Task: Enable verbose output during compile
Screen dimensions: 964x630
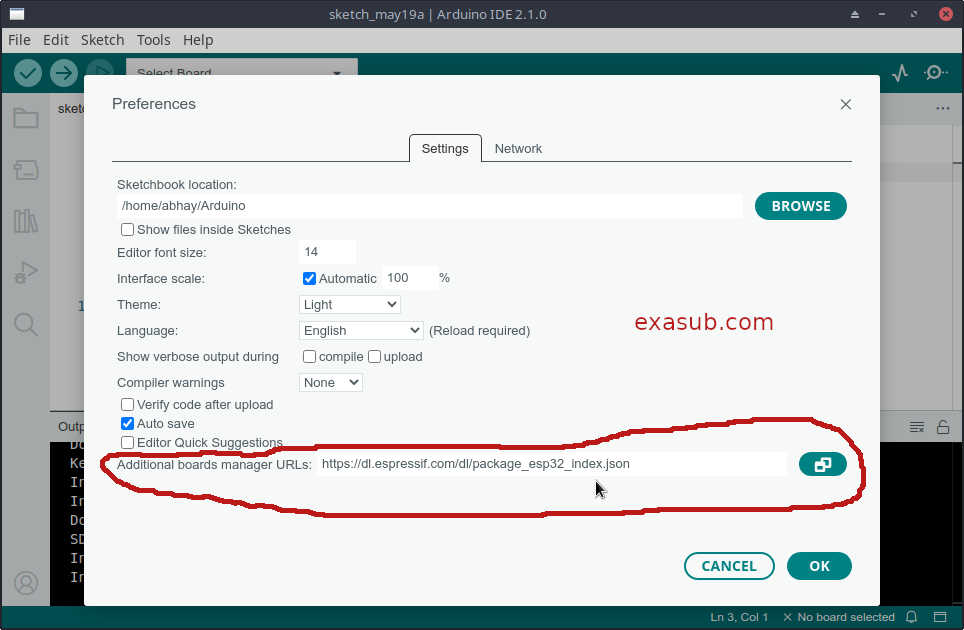Action: coord(309,356)
